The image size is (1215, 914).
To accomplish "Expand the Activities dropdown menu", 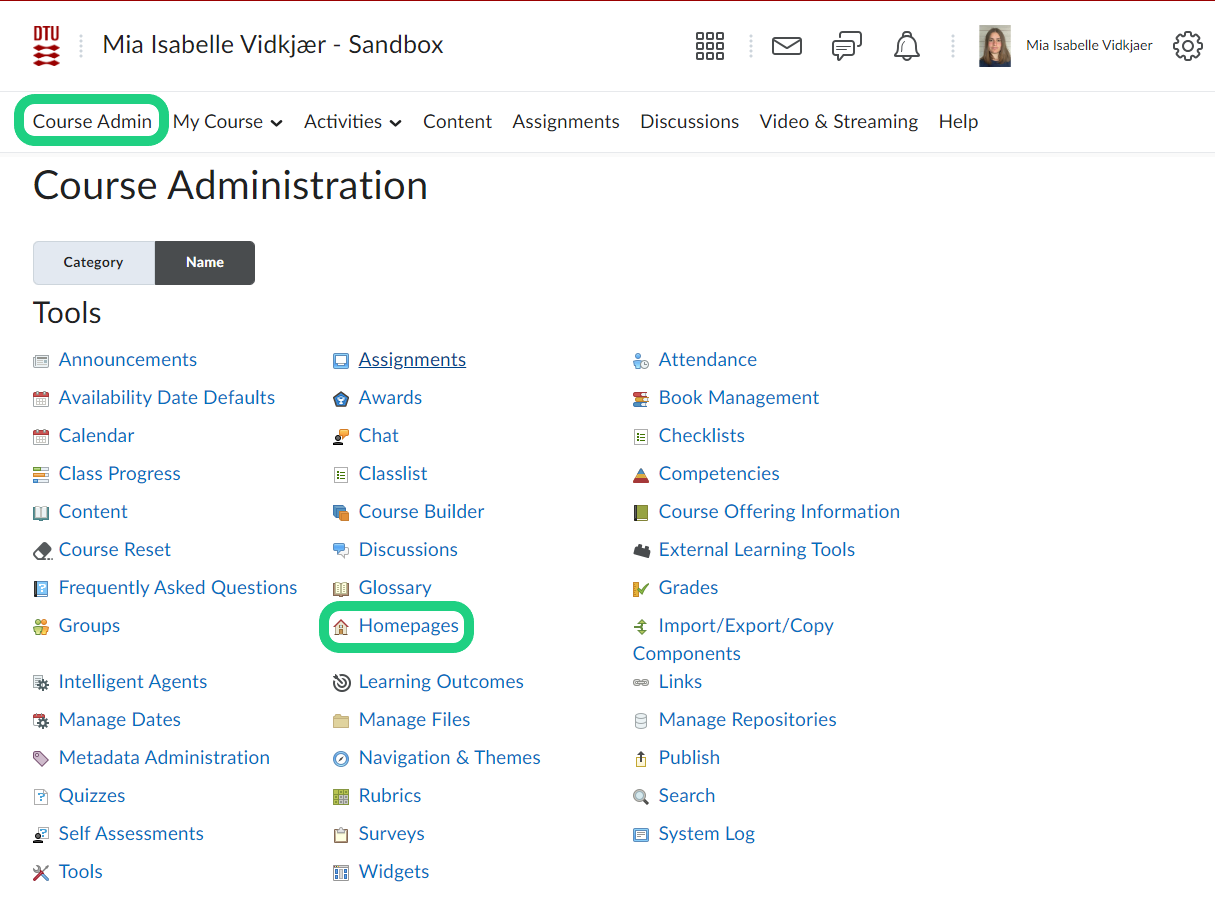I will pyautogui.click(x=353, y=122).
